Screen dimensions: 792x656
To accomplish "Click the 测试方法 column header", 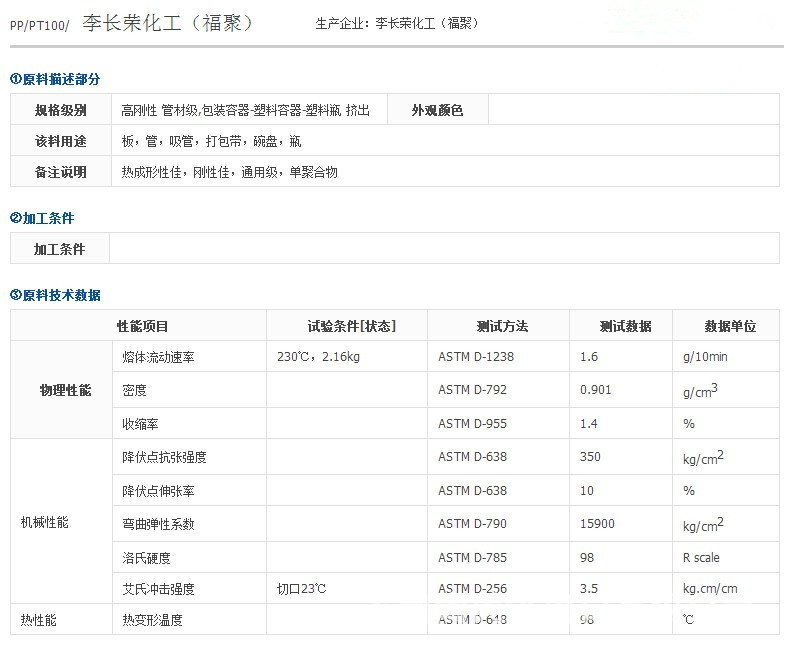I will point(499,326).
